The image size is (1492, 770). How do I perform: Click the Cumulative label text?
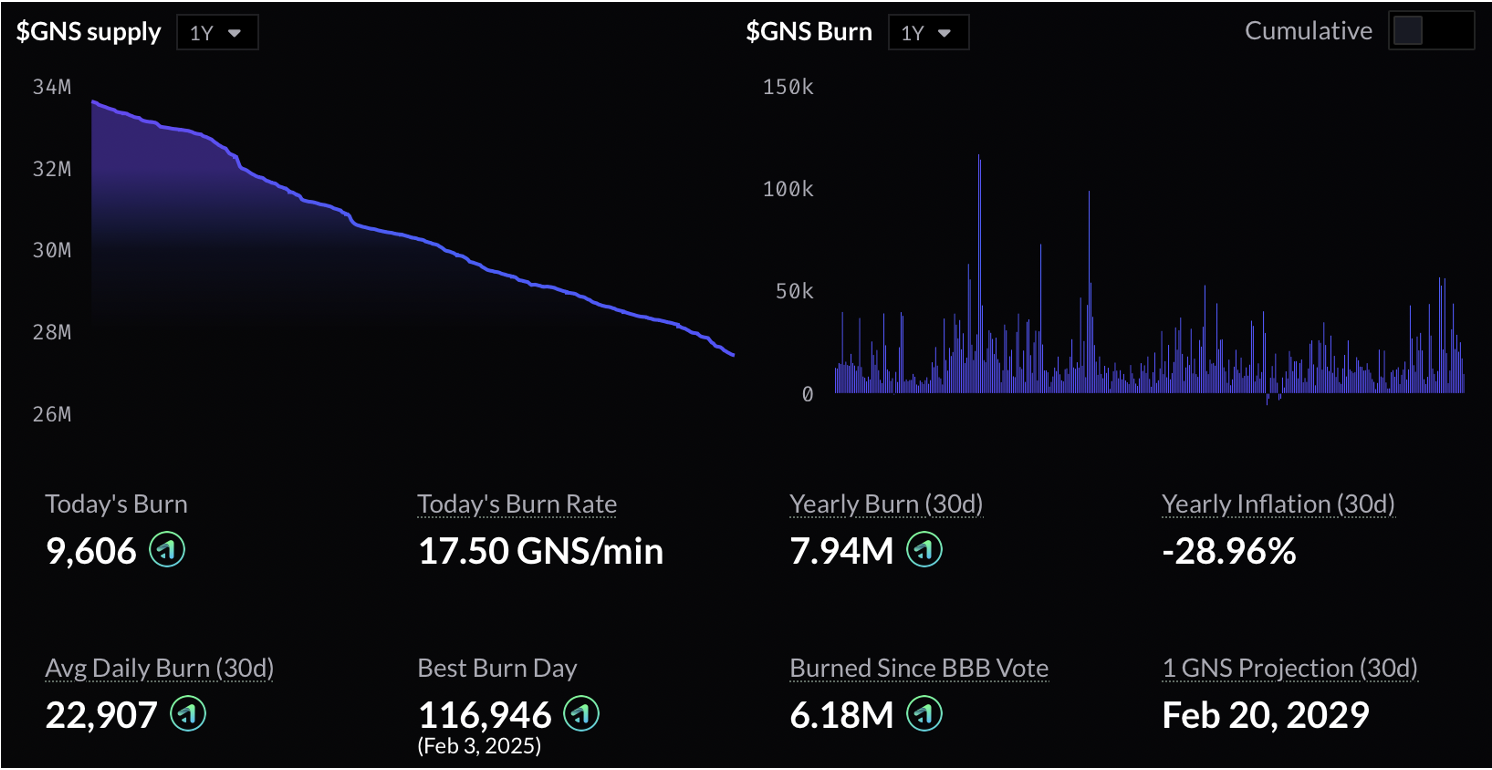pyautogui.click(x=1308, y=31)
